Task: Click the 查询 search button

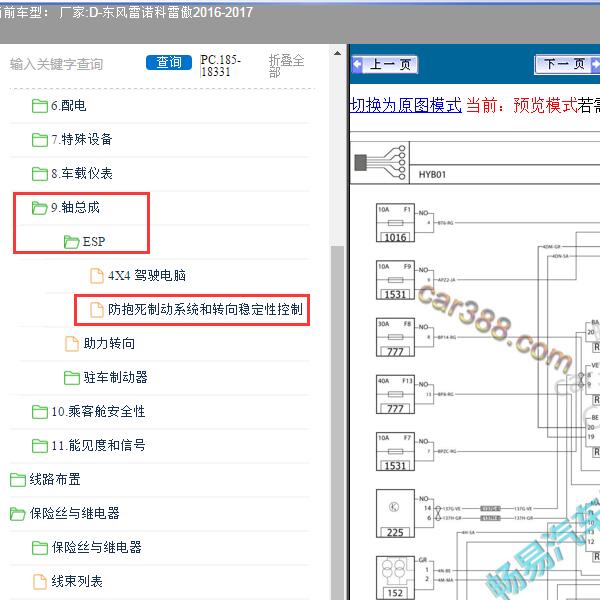Action: point(169,62)
